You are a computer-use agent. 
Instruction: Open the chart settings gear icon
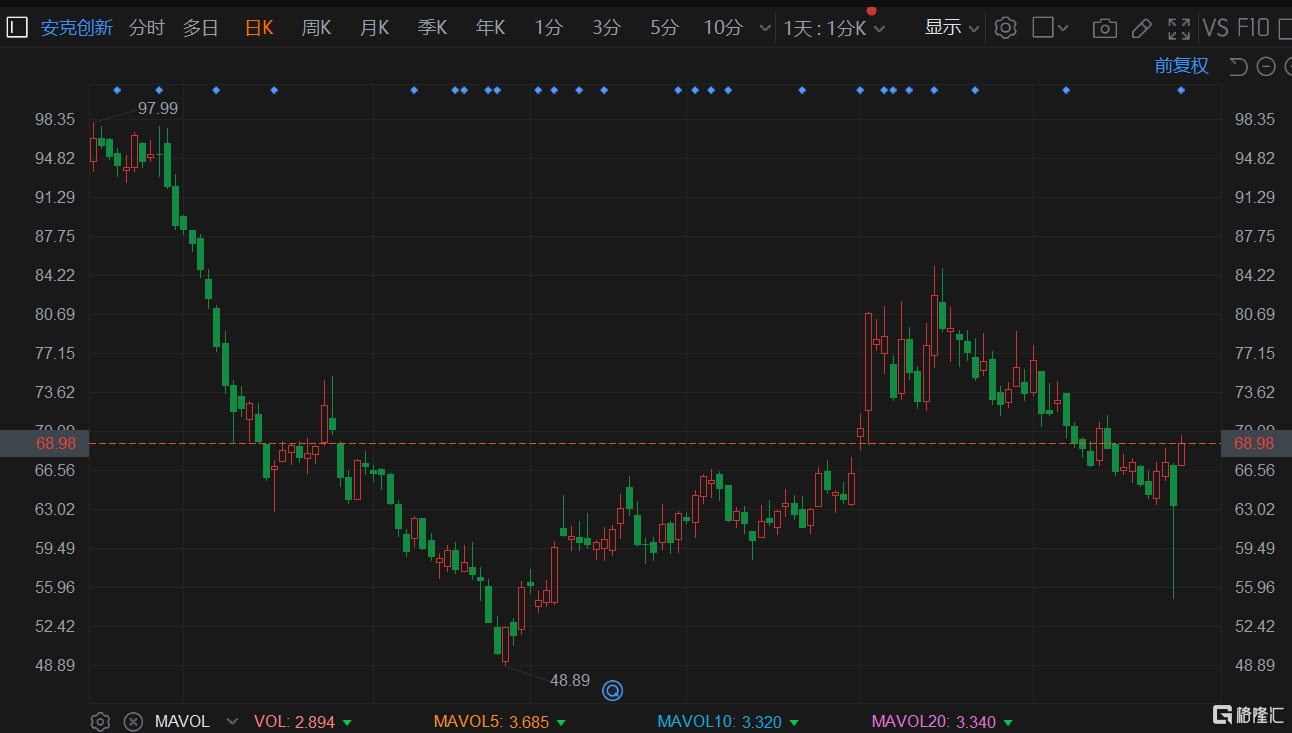(1006, 28)
